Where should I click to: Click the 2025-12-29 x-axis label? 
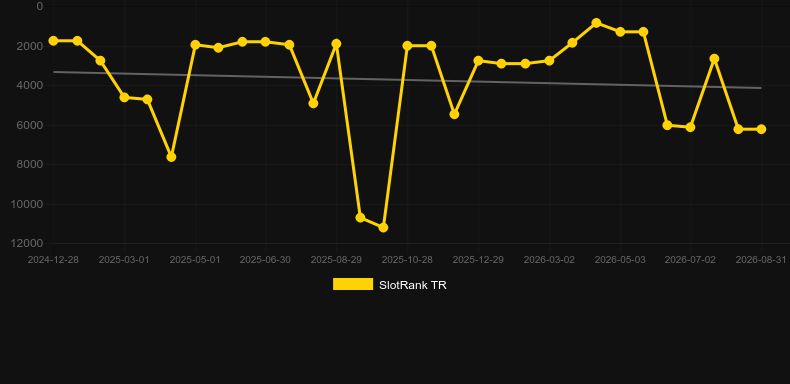click(478, 260)
